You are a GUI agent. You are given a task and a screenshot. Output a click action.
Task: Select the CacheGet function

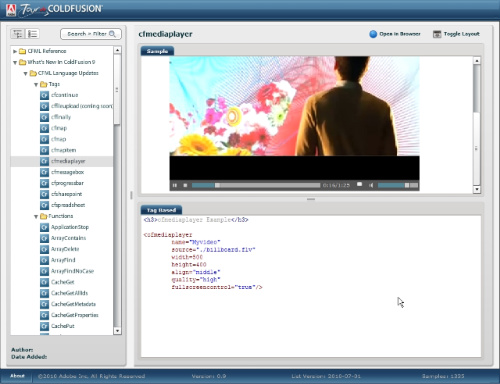(x=62, y=282)
